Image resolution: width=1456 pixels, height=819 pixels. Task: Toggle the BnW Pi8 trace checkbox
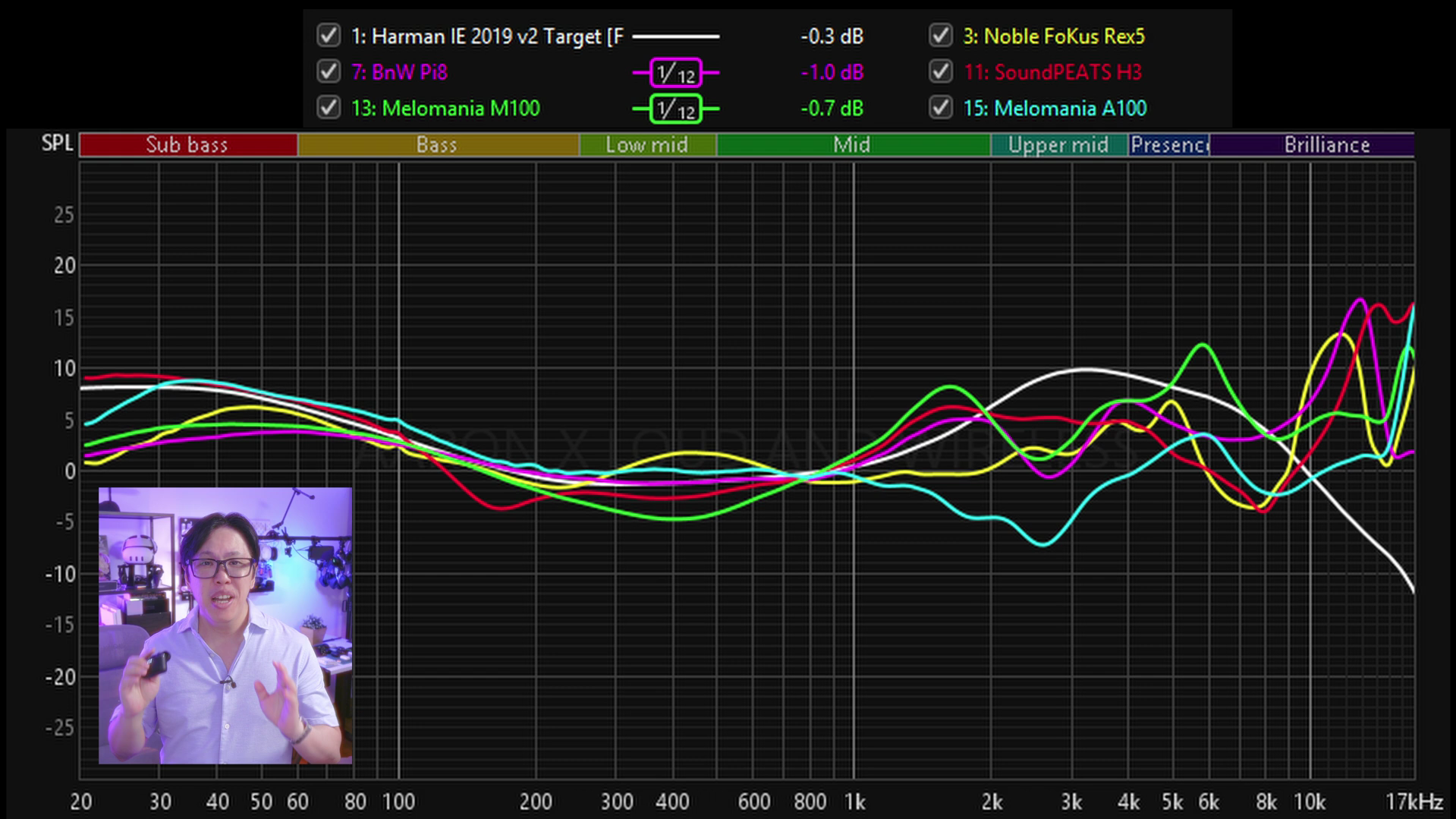[329, 71]
